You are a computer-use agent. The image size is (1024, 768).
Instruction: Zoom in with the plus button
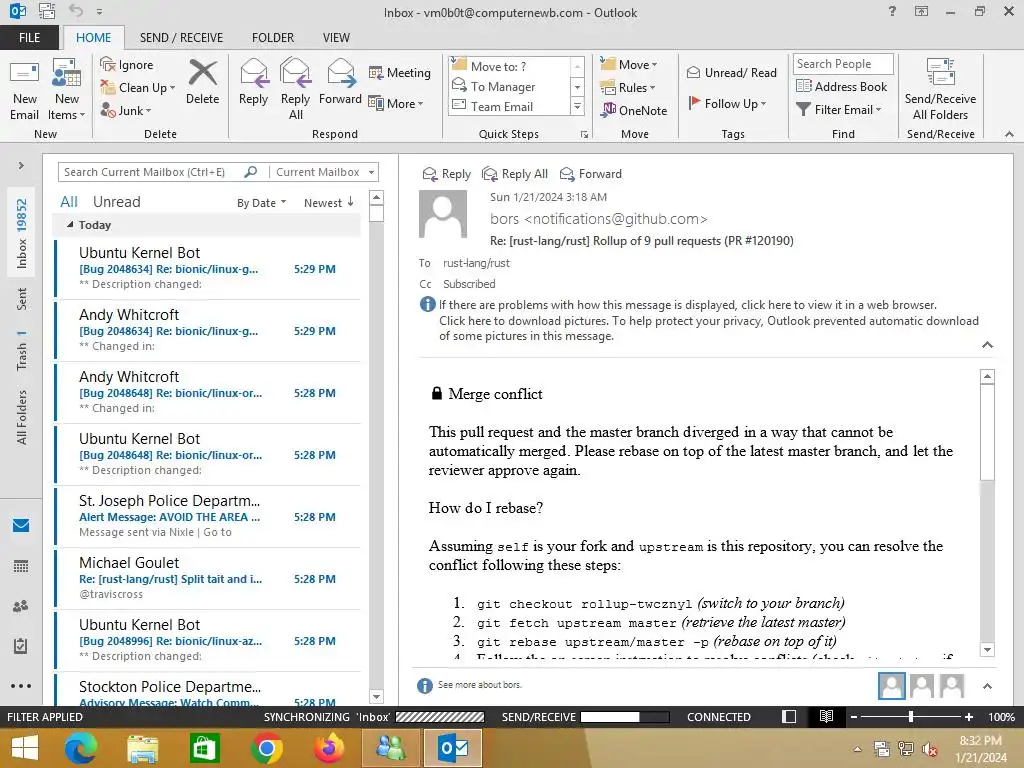pos(968,717)
